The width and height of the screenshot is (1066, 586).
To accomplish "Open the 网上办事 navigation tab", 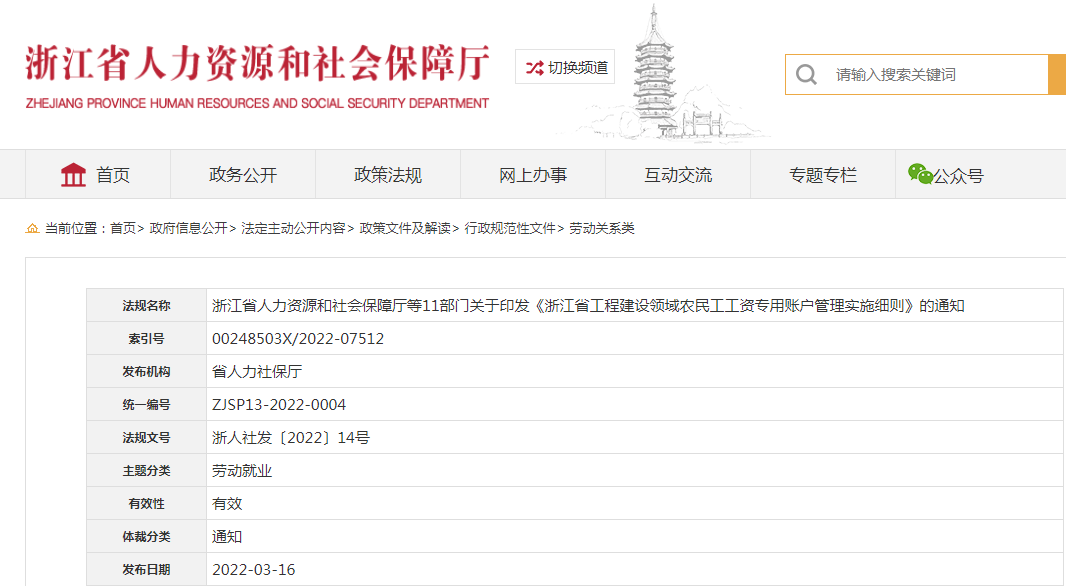I will (x=533, y=175).
